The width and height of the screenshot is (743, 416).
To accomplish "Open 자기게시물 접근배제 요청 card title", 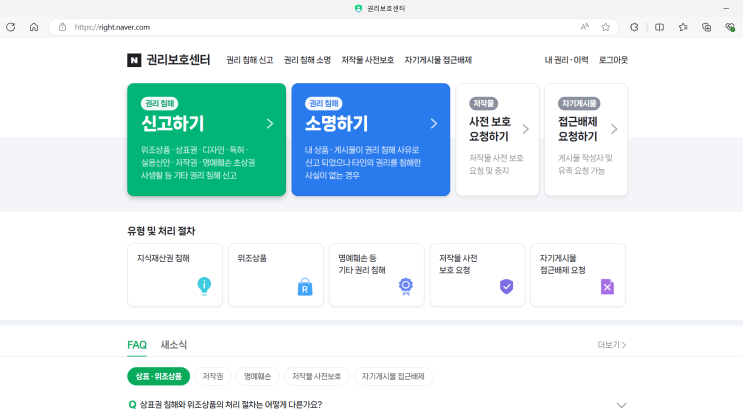I will point(563,264).
